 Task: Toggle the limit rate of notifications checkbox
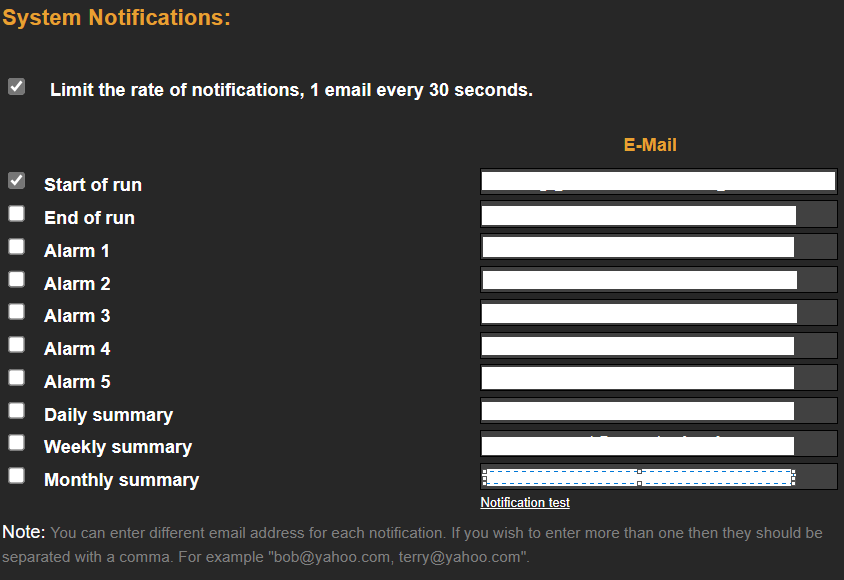[16, 87]
